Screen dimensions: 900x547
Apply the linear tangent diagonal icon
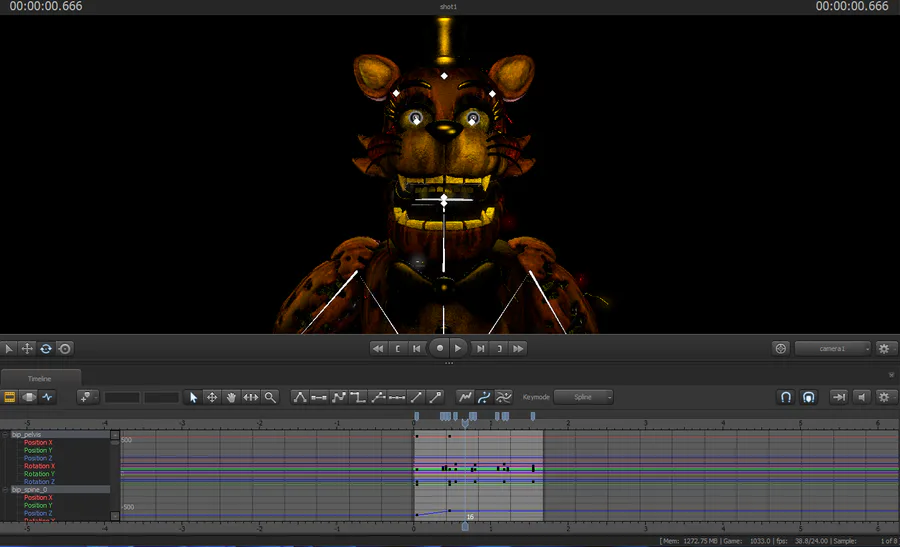coord(416,397)
